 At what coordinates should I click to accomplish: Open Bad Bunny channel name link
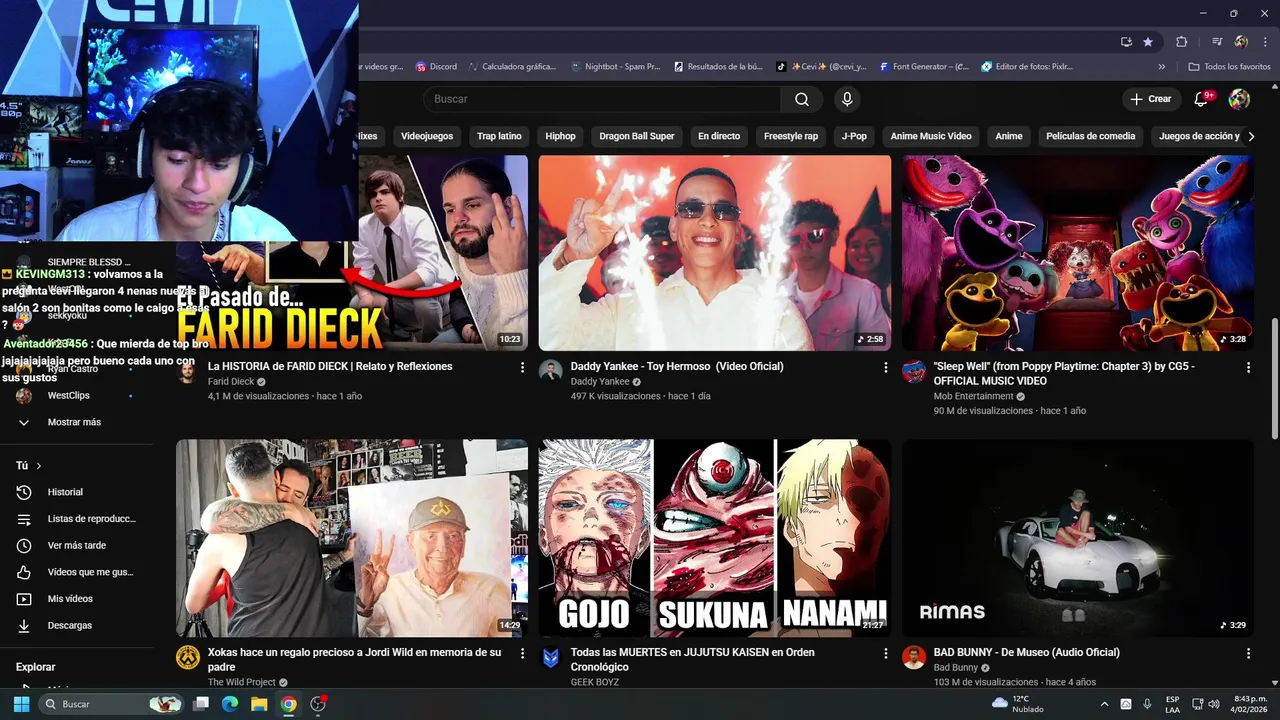click(x=956, y=667)
